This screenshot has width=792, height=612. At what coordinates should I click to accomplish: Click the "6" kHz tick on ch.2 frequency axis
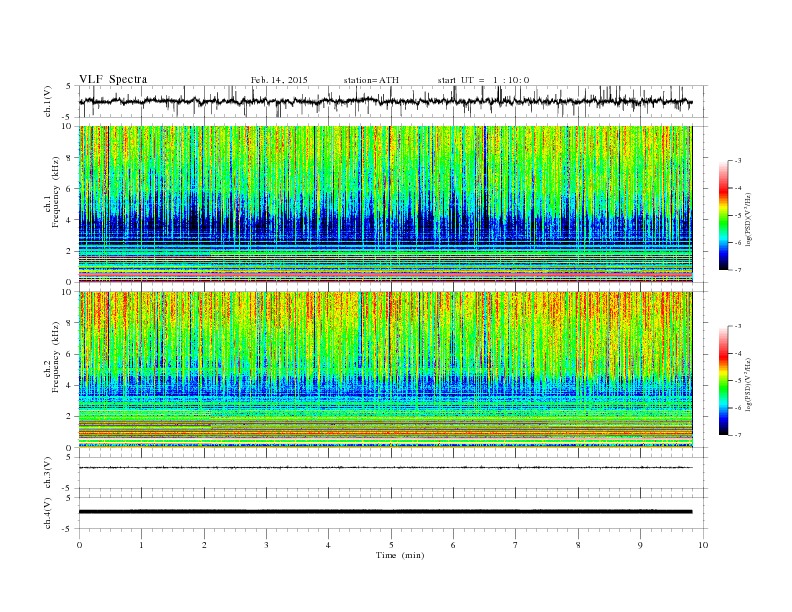pos(70,354)
